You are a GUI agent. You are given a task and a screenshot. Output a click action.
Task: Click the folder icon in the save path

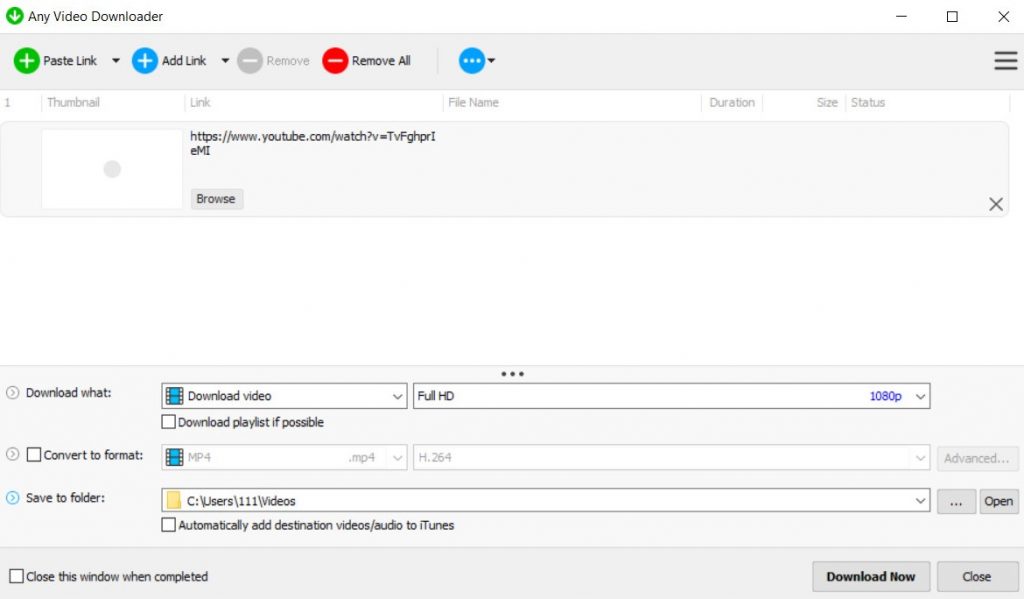[174, 500]
